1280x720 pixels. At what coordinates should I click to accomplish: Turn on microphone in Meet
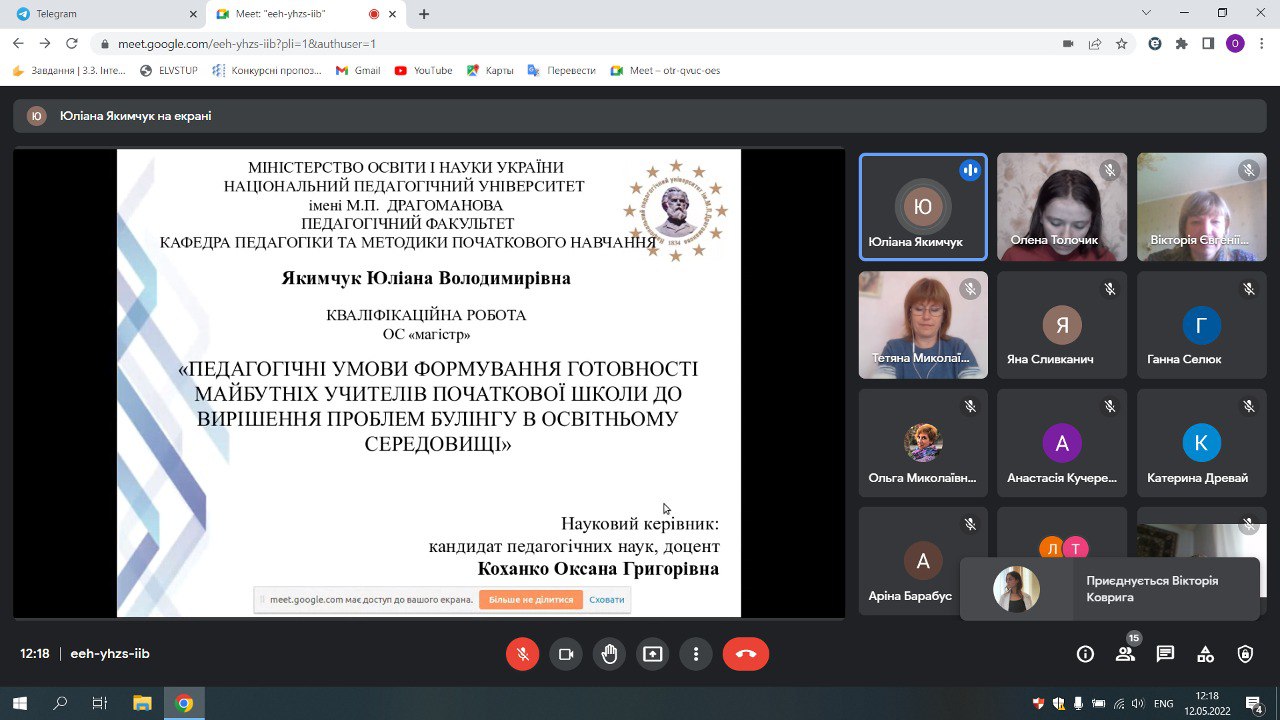522,654
